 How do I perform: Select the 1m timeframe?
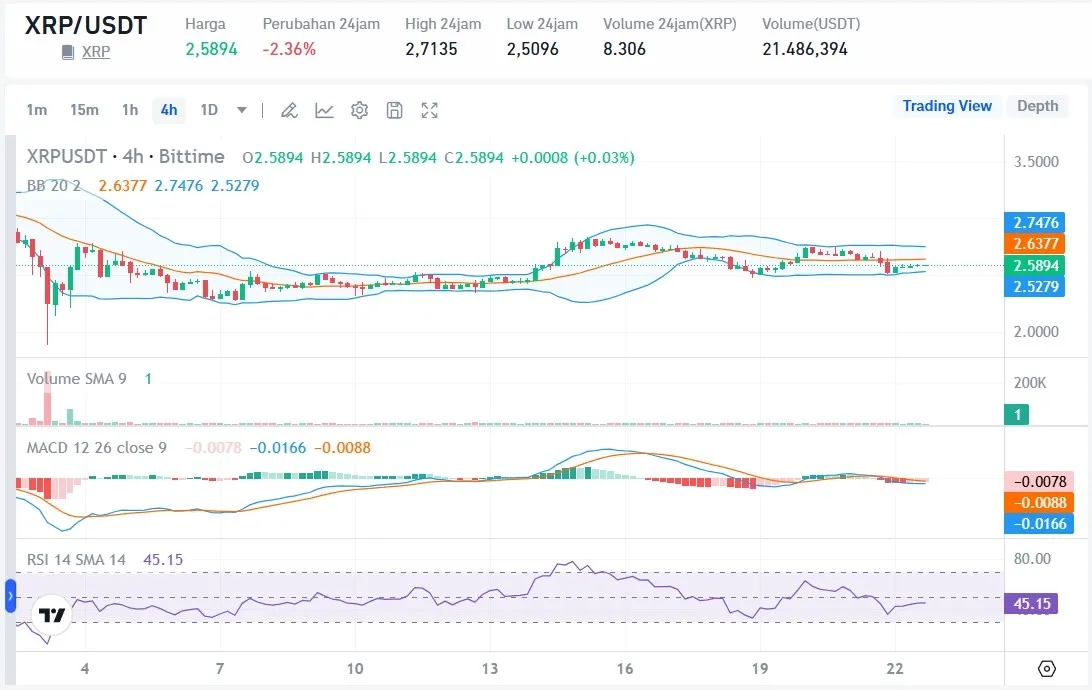(x=37, y=110)
